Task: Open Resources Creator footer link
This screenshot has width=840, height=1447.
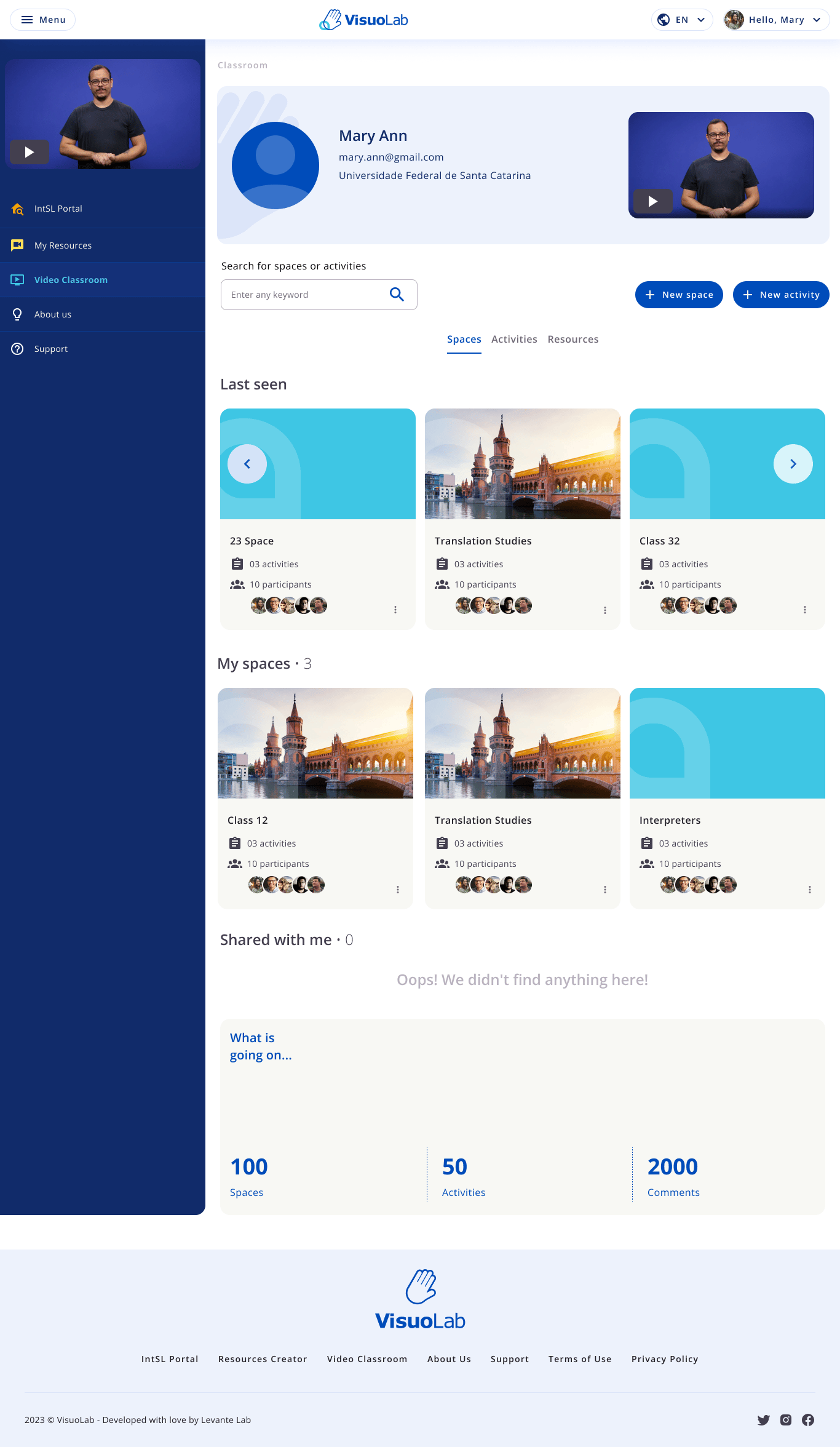Action: [x=263, y=1359]
